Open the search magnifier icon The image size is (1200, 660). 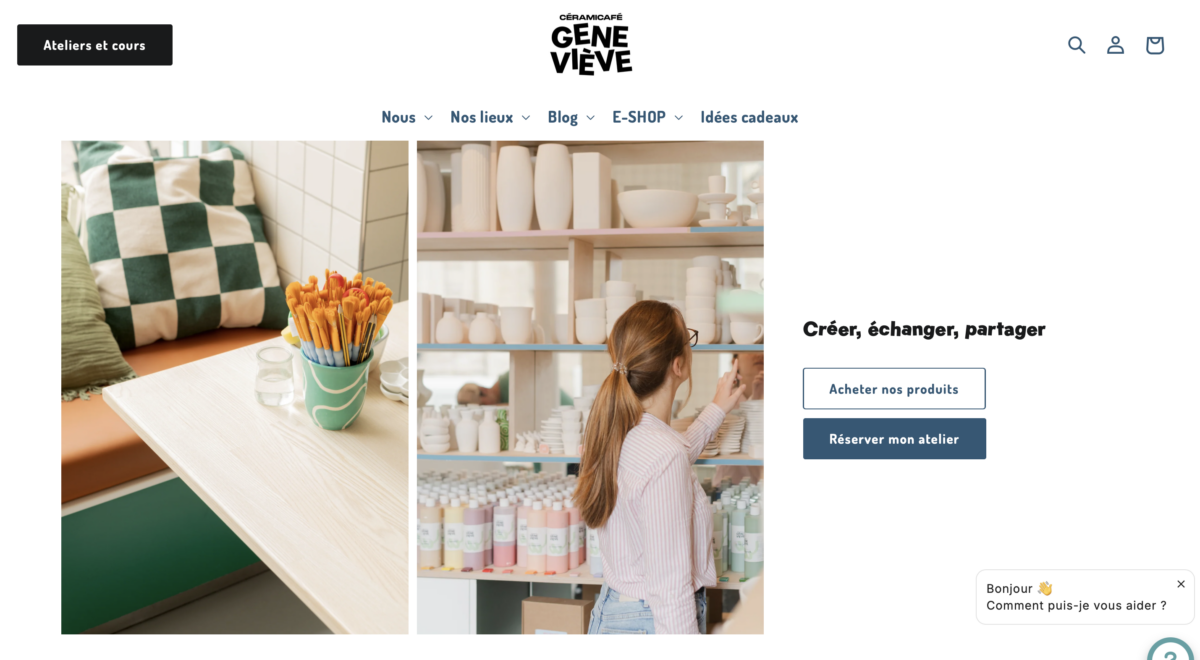[x=1076, y=45]
